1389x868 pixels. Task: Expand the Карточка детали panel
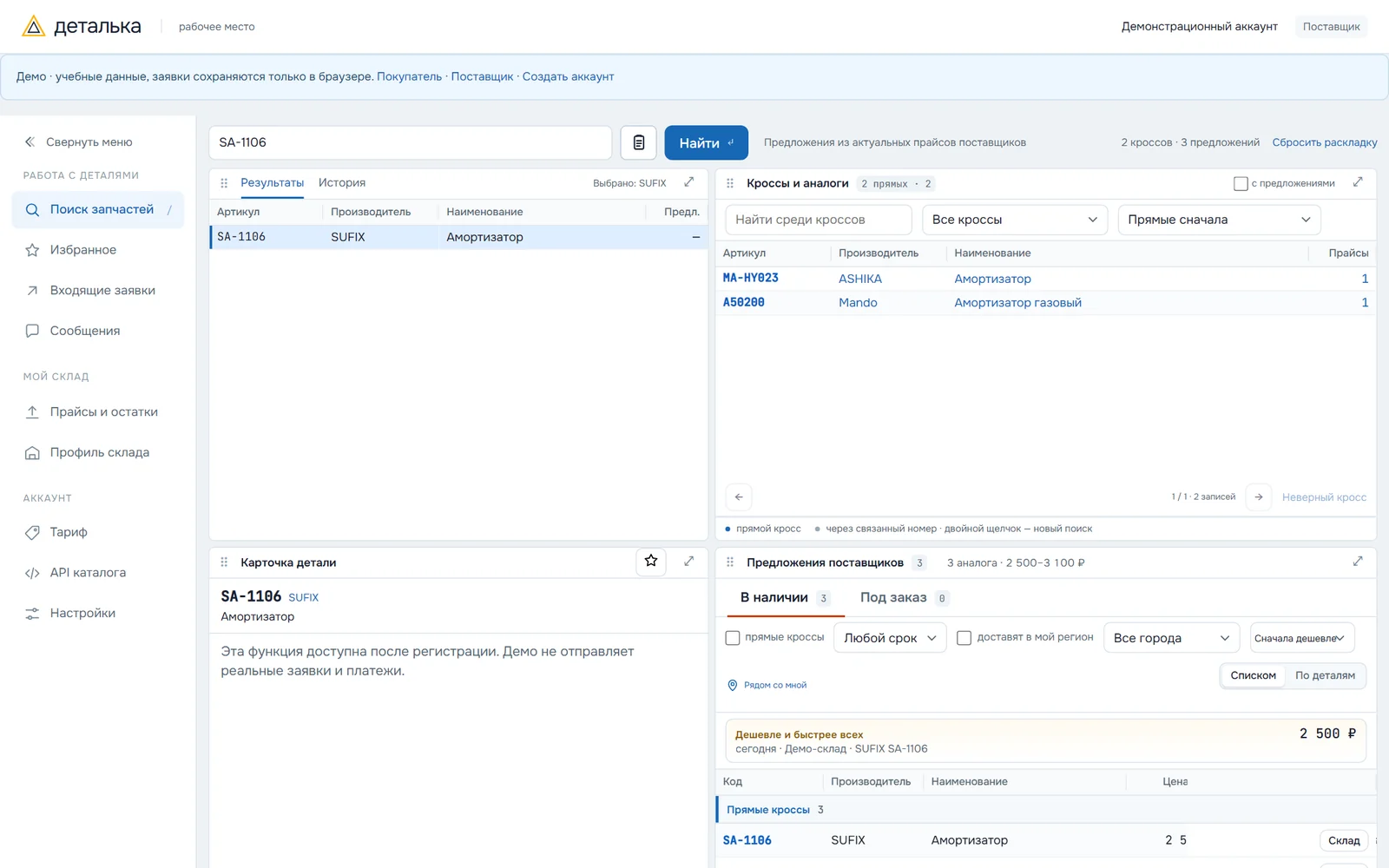click(688, 562)
